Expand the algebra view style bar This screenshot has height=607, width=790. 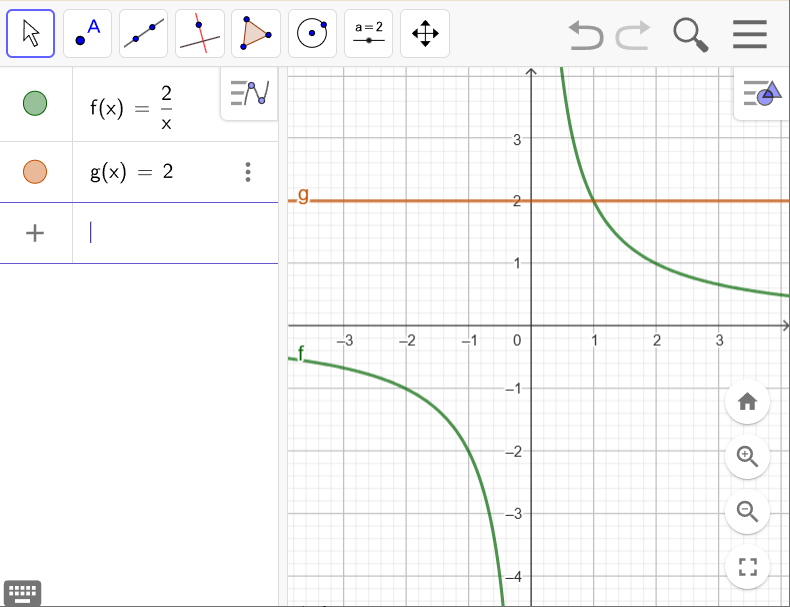249,94
